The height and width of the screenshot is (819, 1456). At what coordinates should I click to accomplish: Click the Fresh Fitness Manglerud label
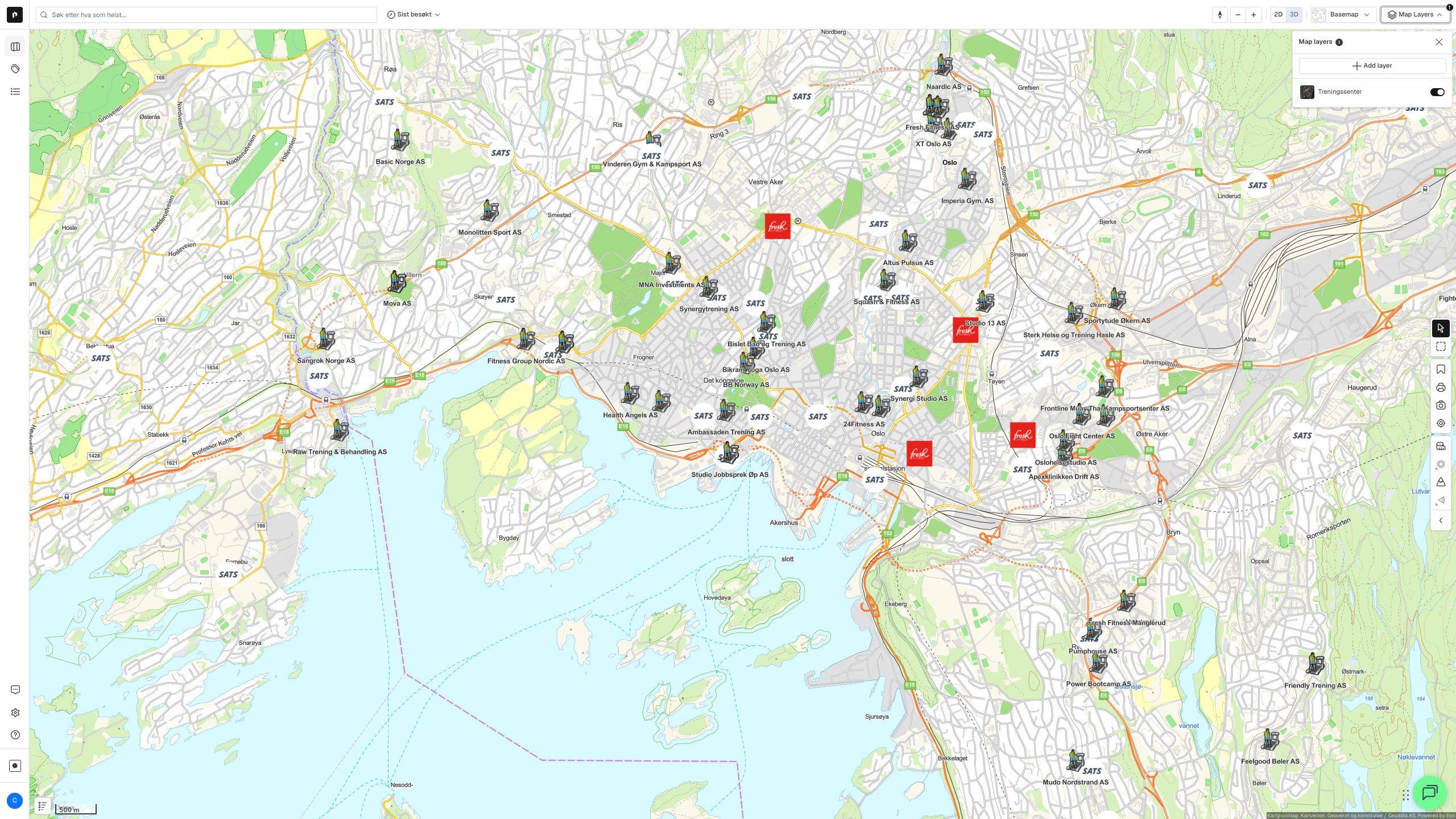pyautogui.click(x=1127, y=623)
